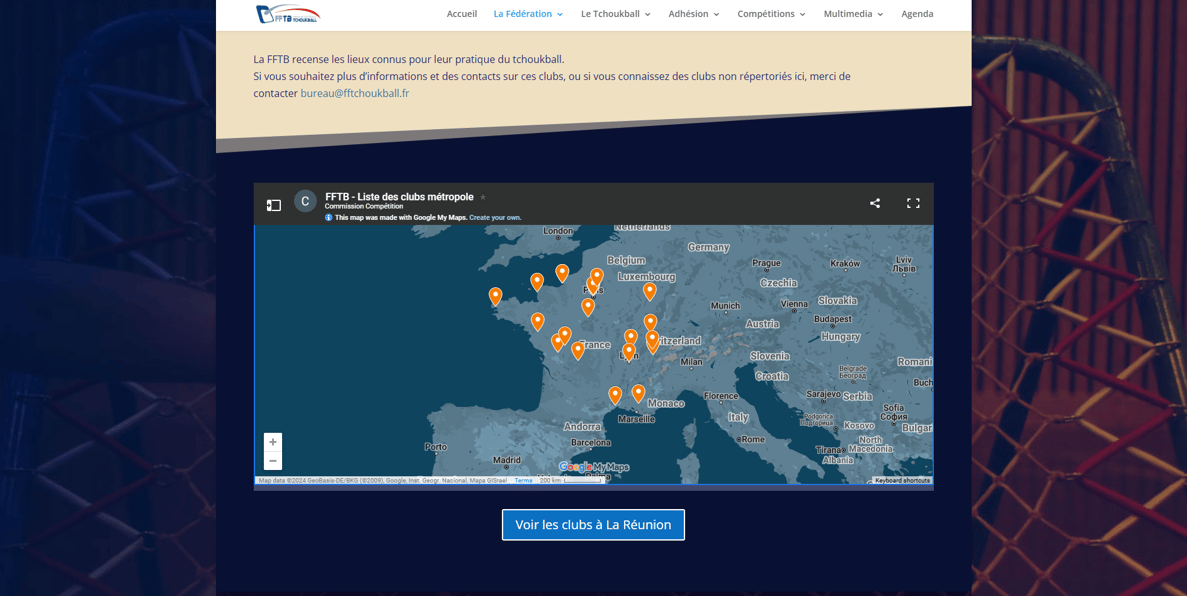Click the FFTB logo in the header
Screen dimensions: 1187x596
(x=287, y=14)
